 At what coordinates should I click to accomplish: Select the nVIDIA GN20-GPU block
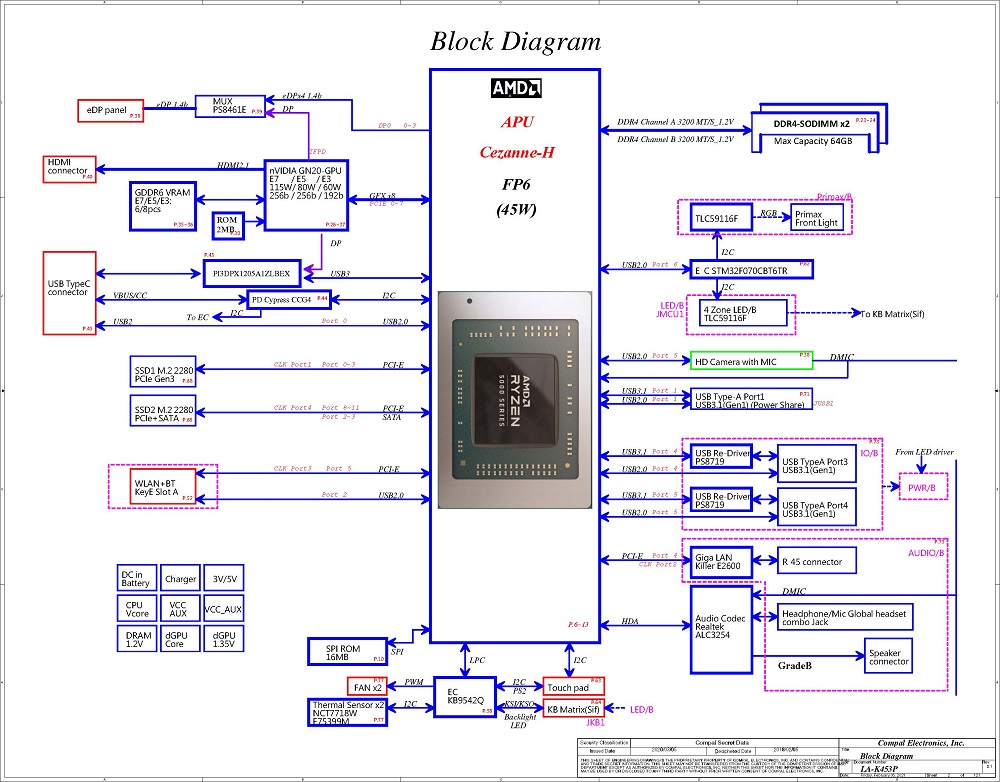tap(306, 195)
